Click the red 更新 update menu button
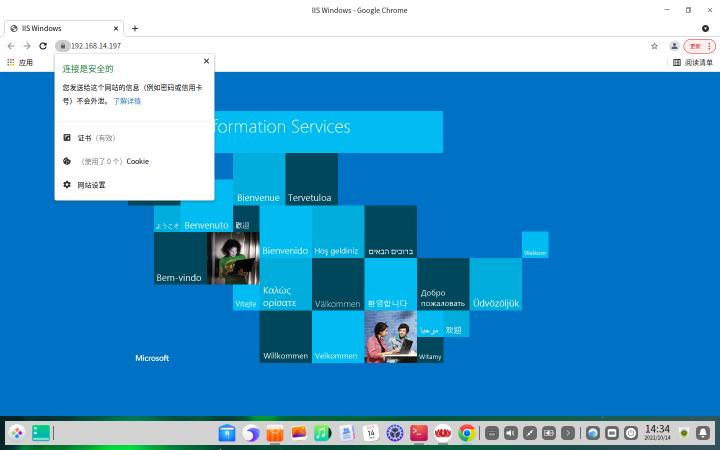Screen dimensions: 720x450 click(x=699, y=46)
